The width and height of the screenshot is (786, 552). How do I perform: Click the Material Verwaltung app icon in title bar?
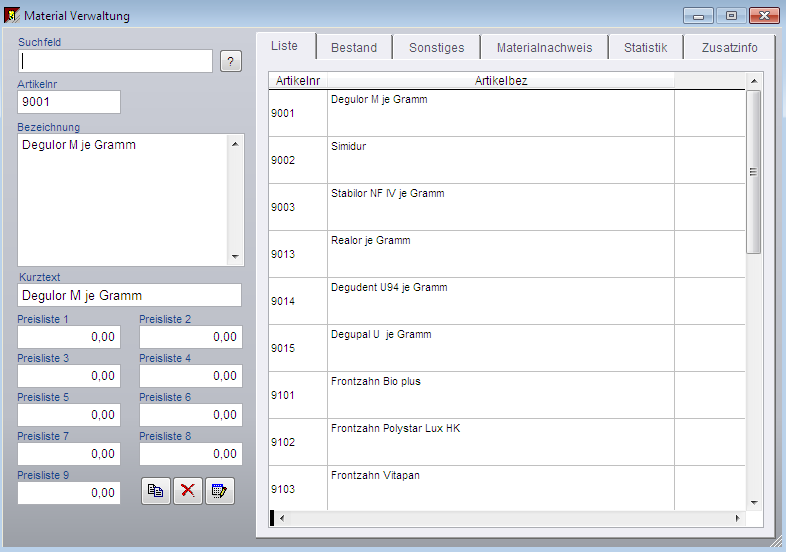12,16
